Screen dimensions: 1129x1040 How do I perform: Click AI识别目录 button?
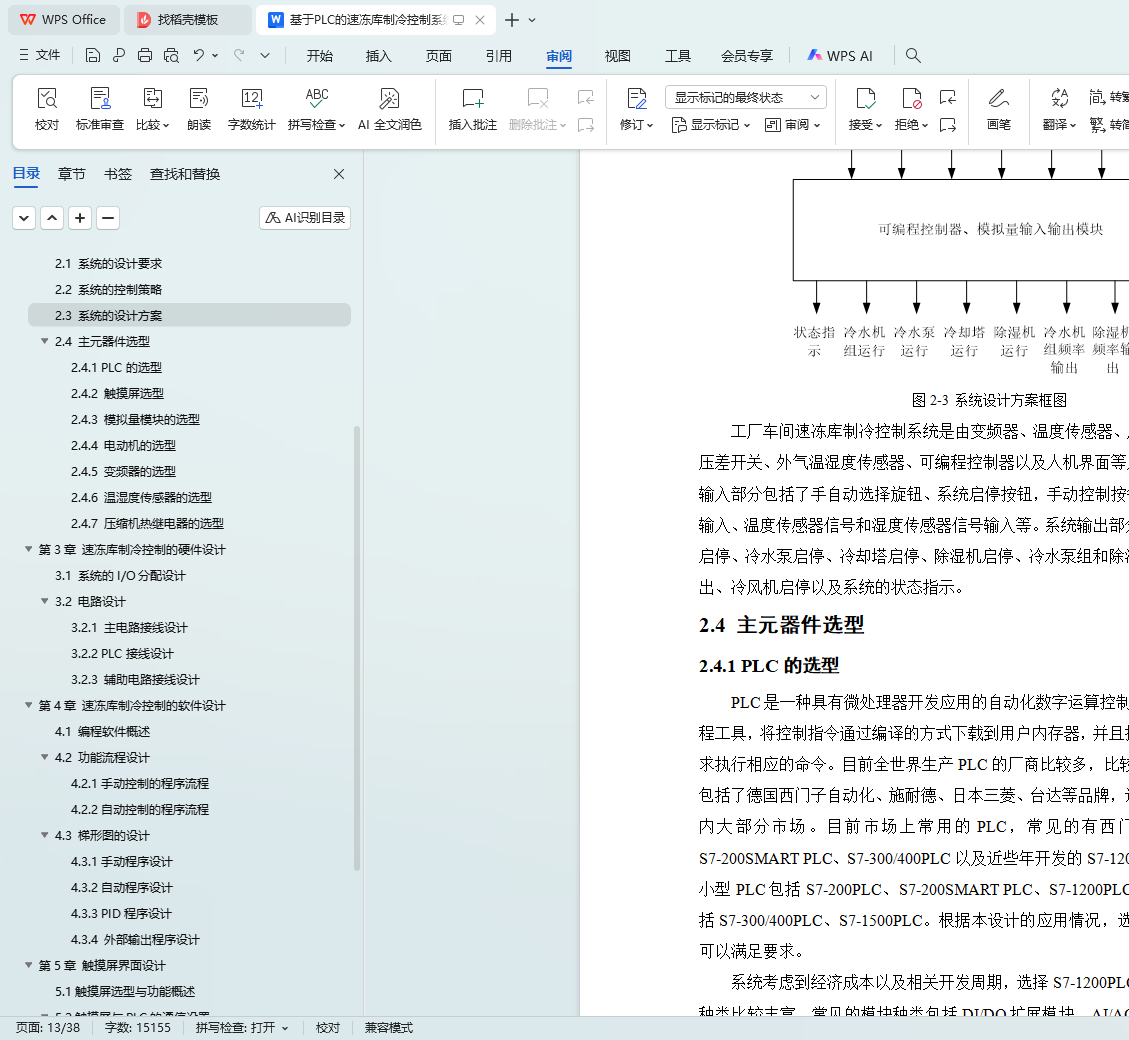[x=305, y=218]
